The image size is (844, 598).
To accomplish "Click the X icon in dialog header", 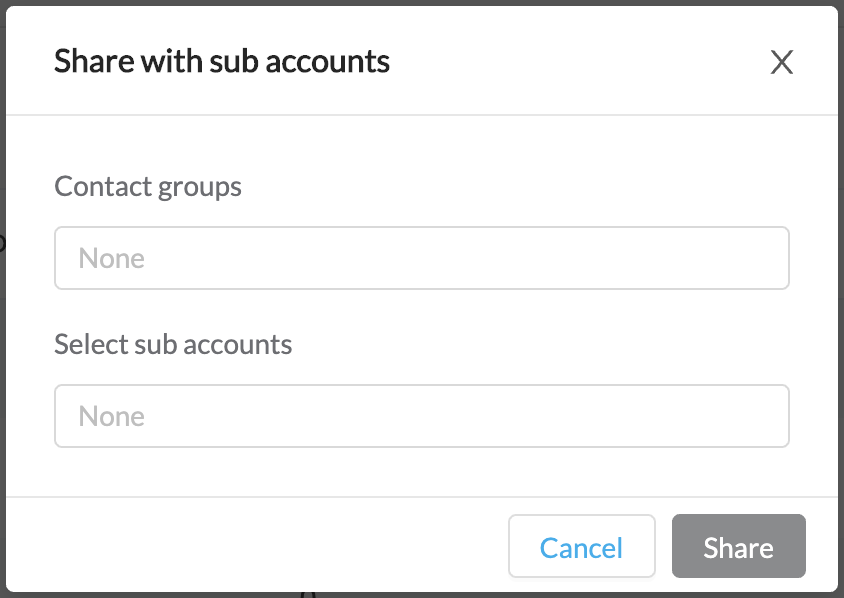I will coord(781,63).
